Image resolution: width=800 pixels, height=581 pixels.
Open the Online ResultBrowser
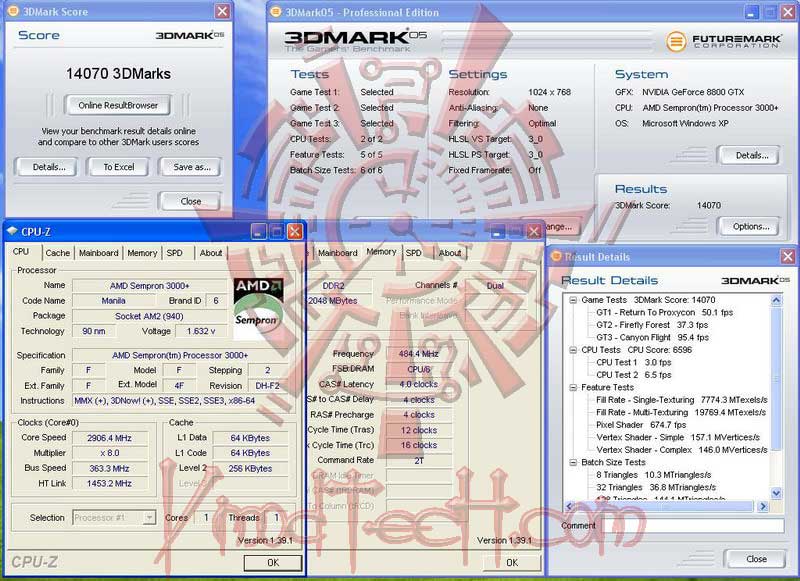(x=118, y=106)
